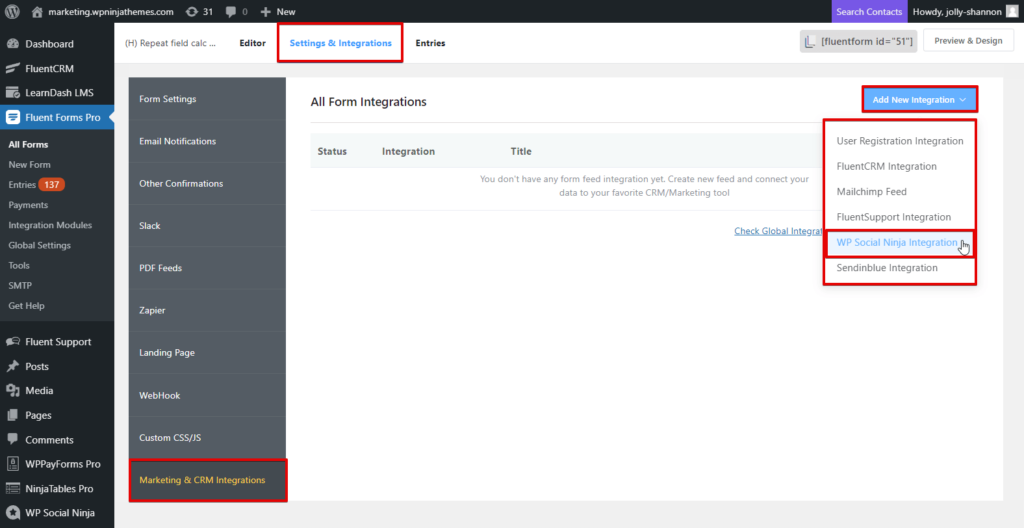This screenshot has width=1024, height=528.
Task: Open Email Notifications settings
Action: (207, 141)
